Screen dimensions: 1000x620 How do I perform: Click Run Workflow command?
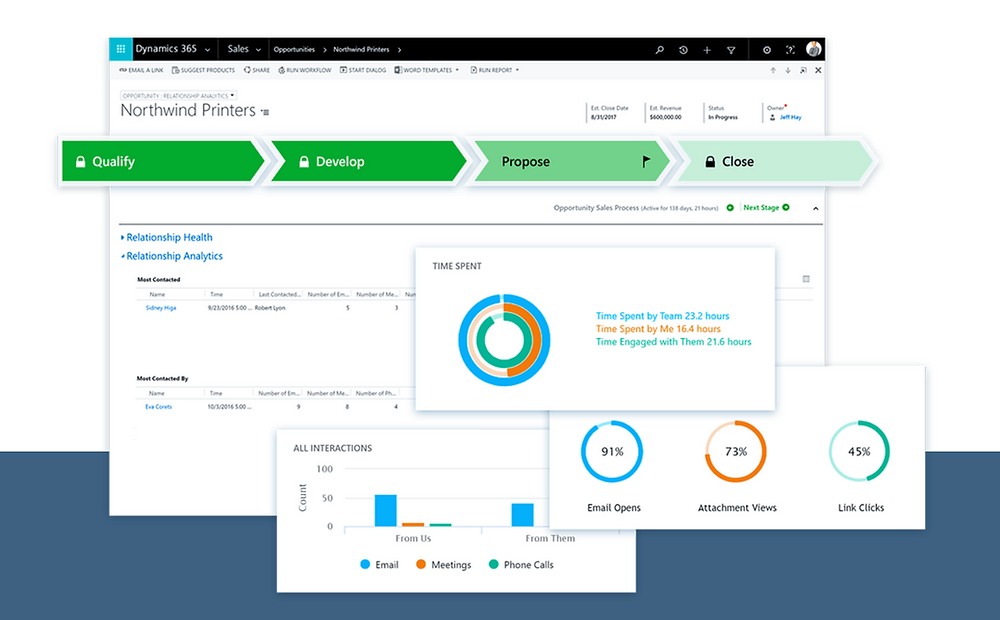304,70
